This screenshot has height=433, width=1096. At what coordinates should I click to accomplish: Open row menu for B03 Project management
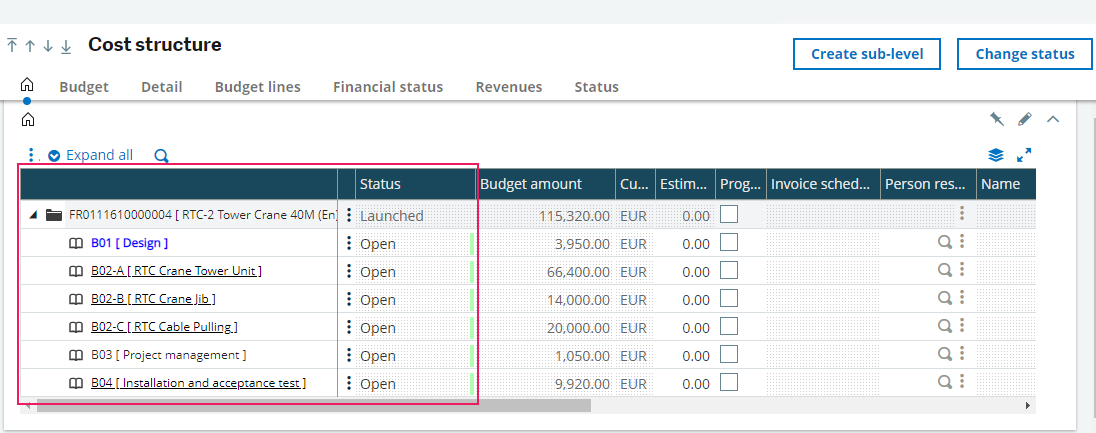(x=349, y=355)
